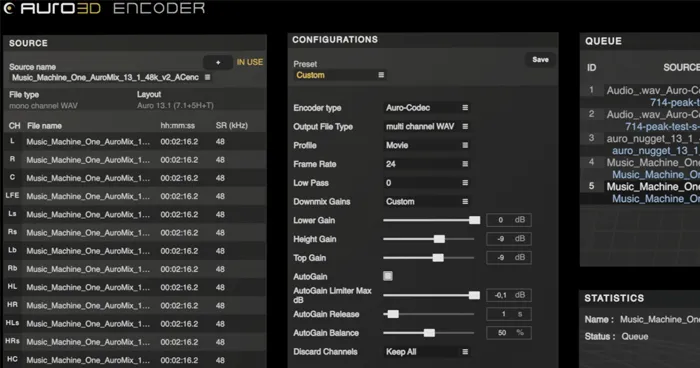Select the Rb channel file row
This screenshot has width=700, height=368.
click(135, 269)
